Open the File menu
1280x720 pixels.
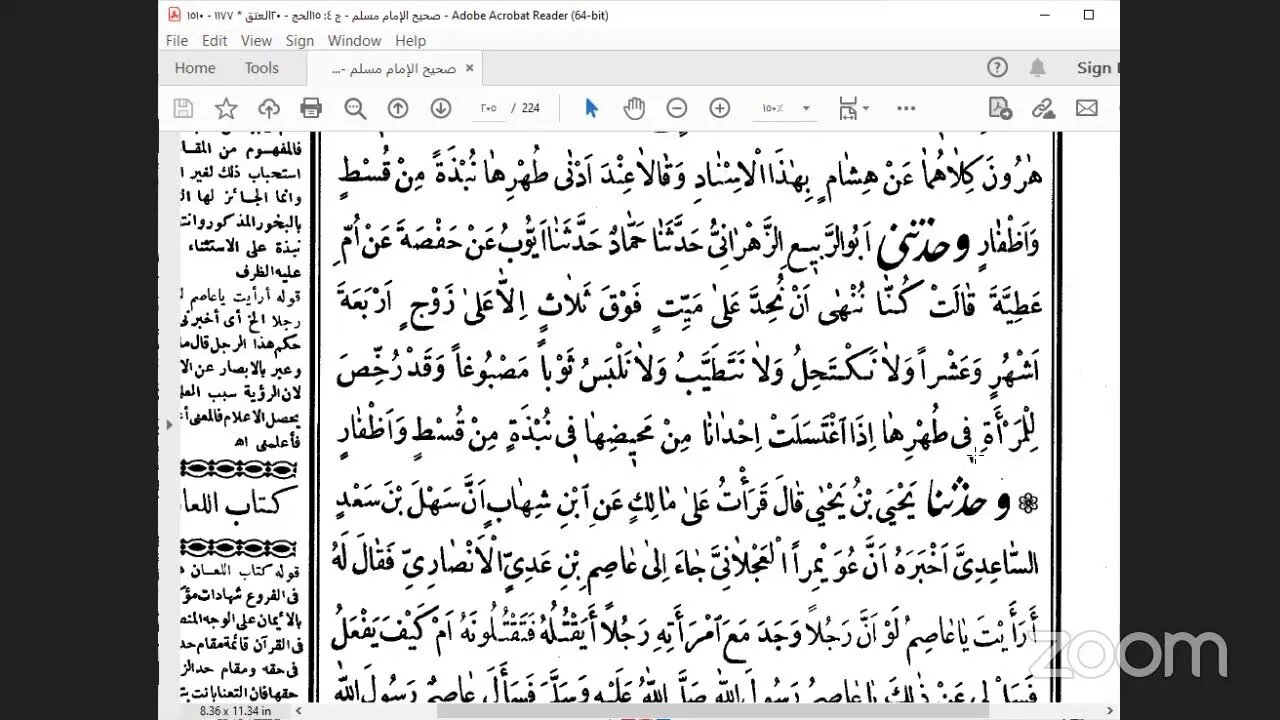177,41
